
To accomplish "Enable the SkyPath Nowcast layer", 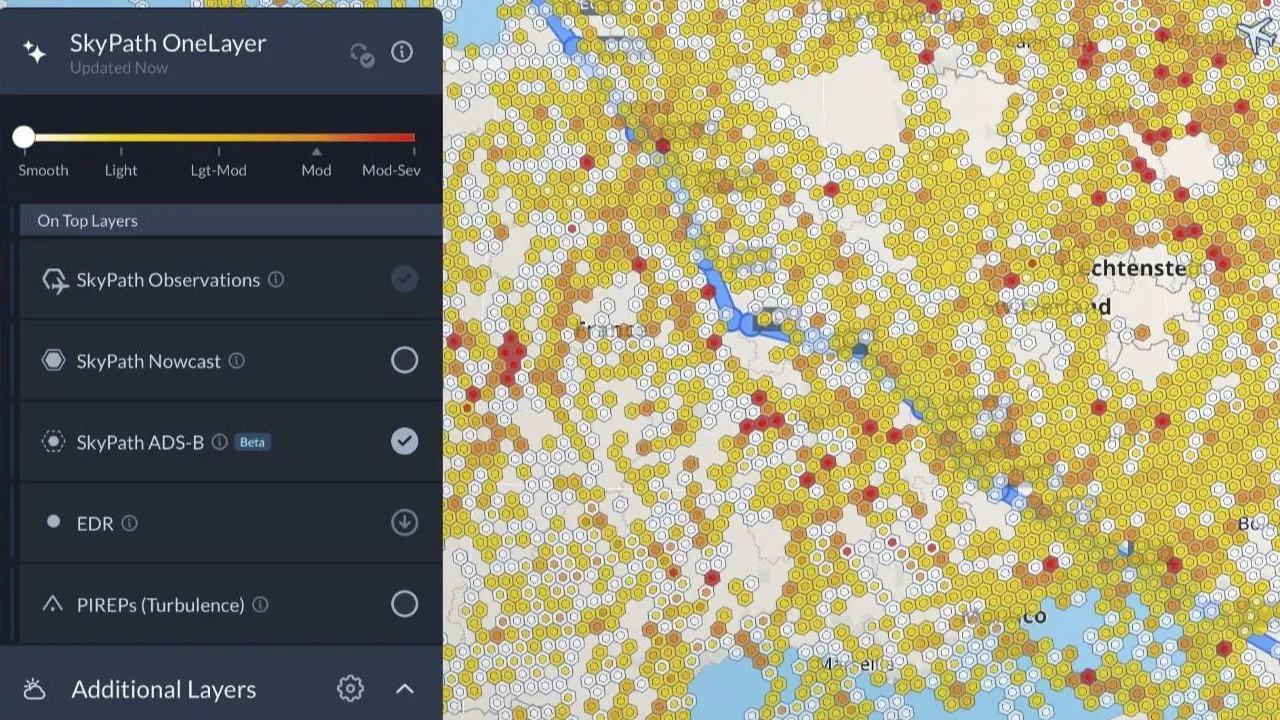I will (404, 360).
